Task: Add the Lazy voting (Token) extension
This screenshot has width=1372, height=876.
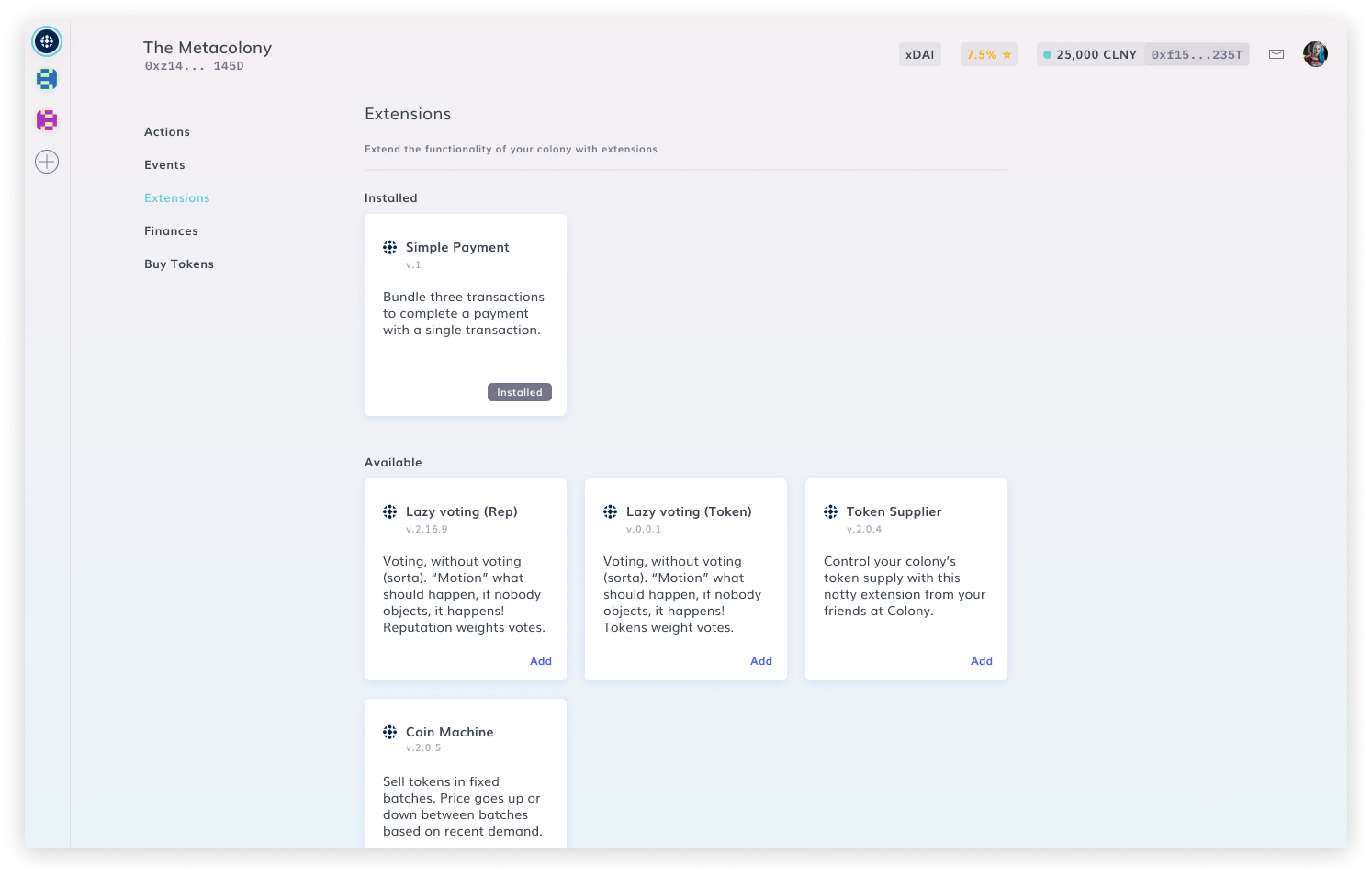Action: [761, 661]
